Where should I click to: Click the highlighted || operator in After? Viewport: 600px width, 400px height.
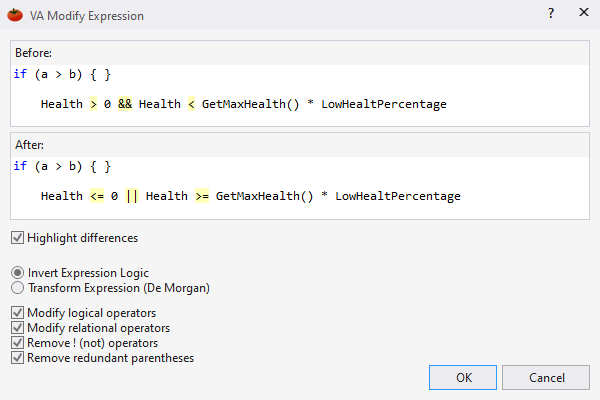tap(131, 196)
